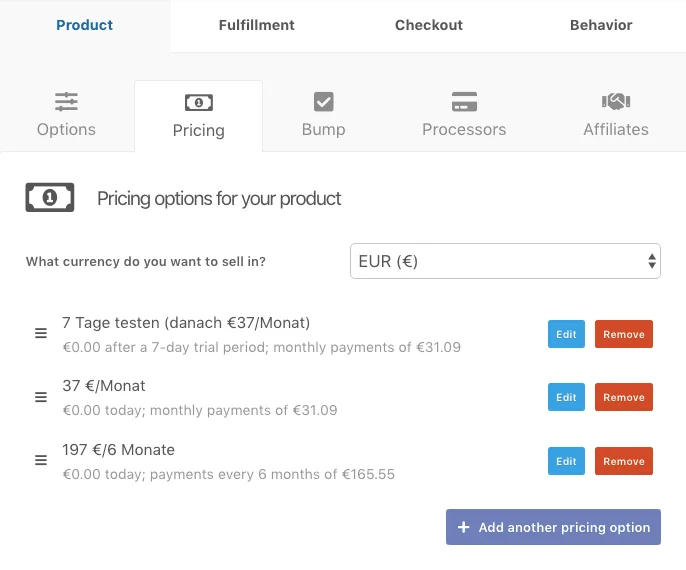Open the Options sliders icon tab
686x570 pixels.
(66, 101)
